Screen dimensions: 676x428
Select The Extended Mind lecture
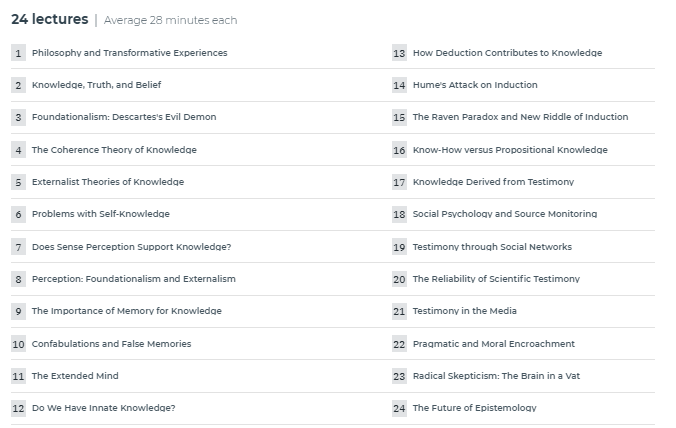pos(75,376)
